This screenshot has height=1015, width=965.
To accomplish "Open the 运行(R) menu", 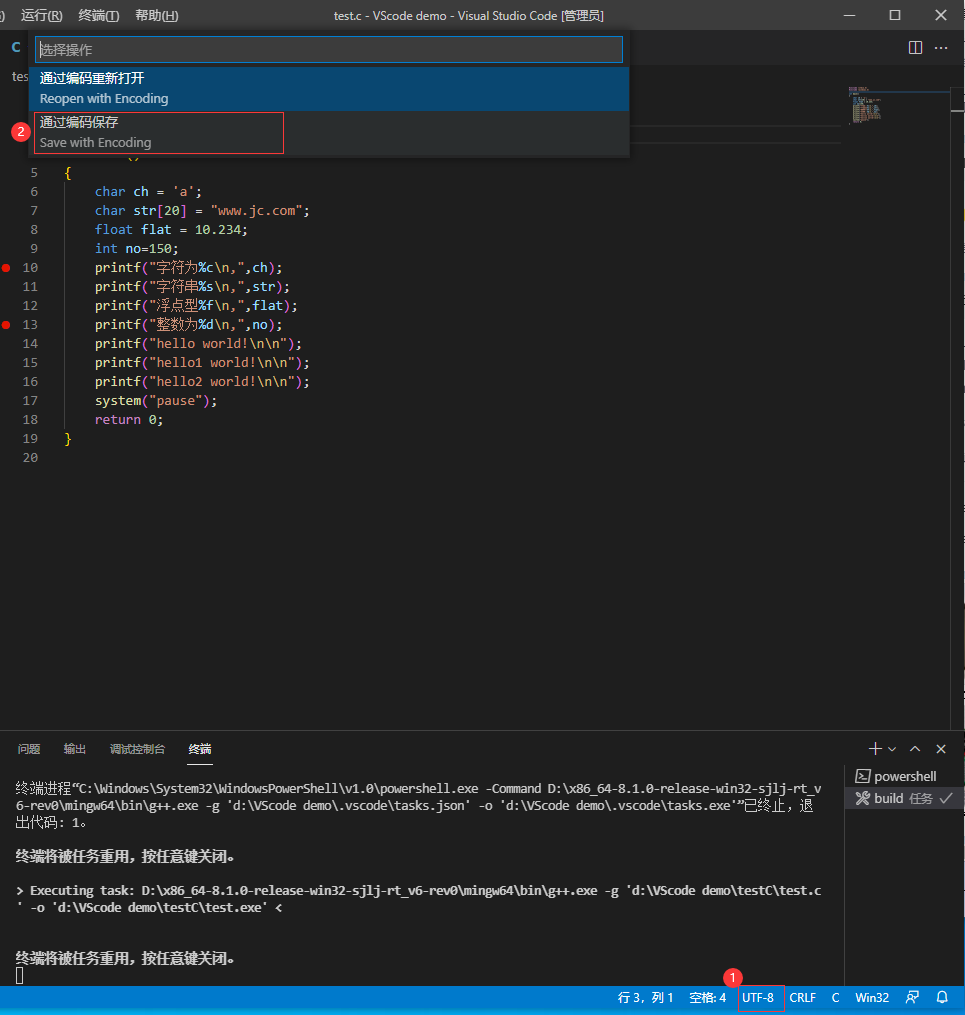I will point(41,16).
